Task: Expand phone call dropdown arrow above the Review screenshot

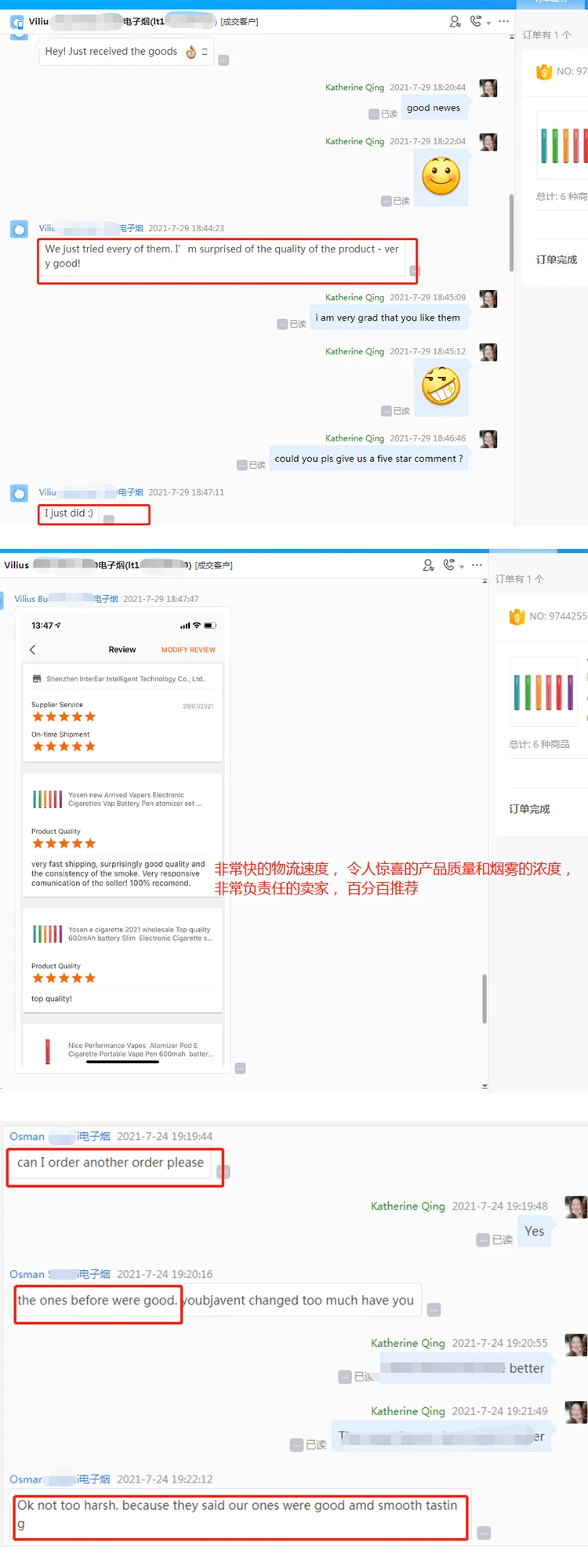Action: [462, 567]
